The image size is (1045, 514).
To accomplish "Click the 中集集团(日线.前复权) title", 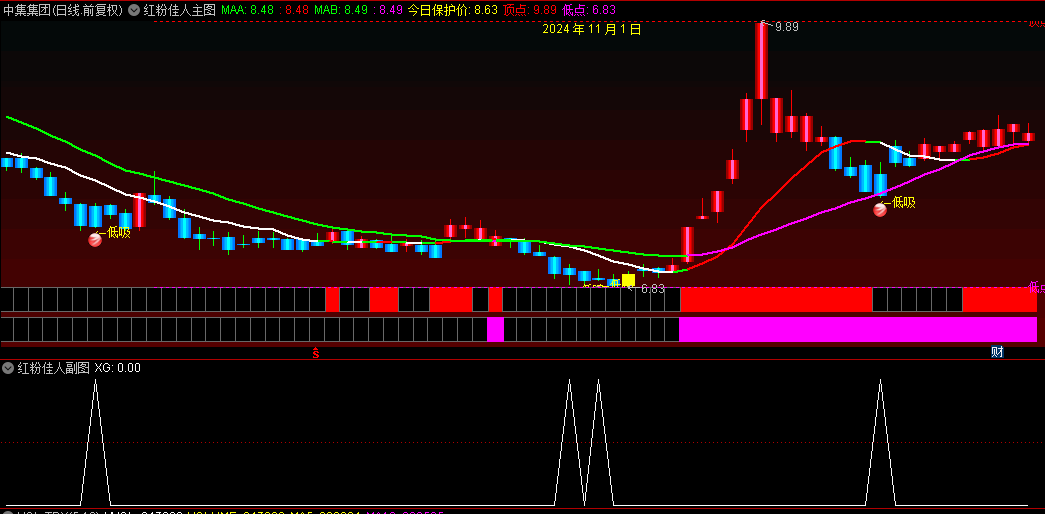I will point(63,10).
